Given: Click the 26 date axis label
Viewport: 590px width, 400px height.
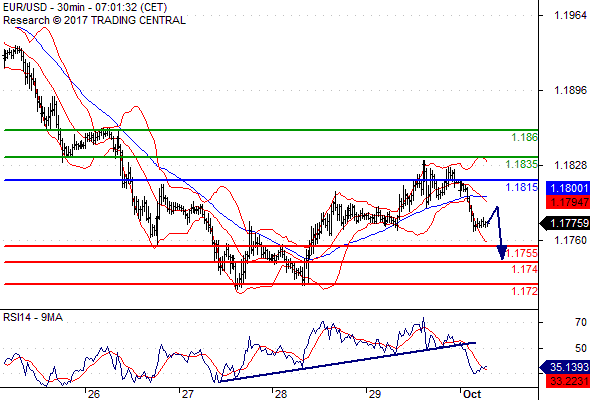Looking at the screenshot, I should point(94,394).
